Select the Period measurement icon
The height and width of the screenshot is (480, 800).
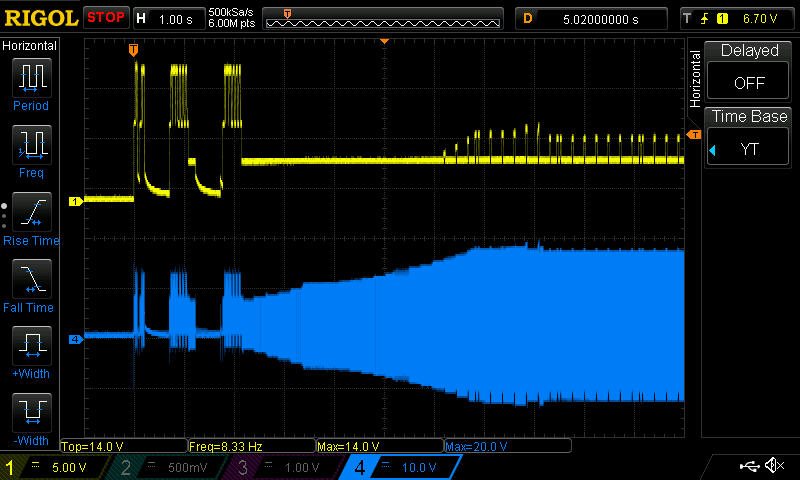click(x=32, y=78)
